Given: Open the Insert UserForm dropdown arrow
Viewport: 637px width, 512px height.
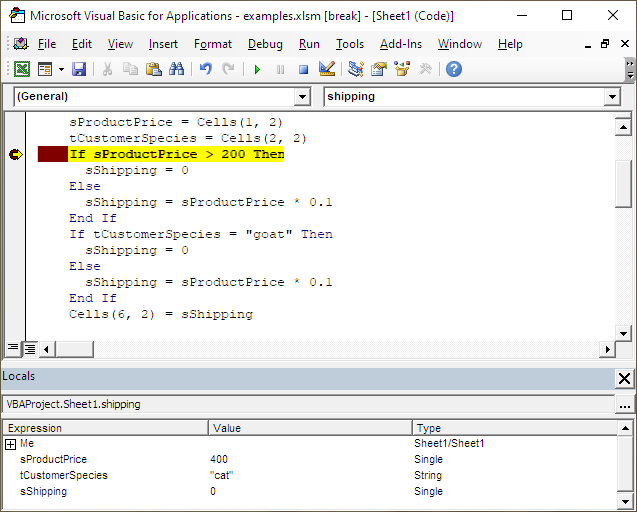Looking at the screenshot, I should pyautogui.click(x=61, y=69).
